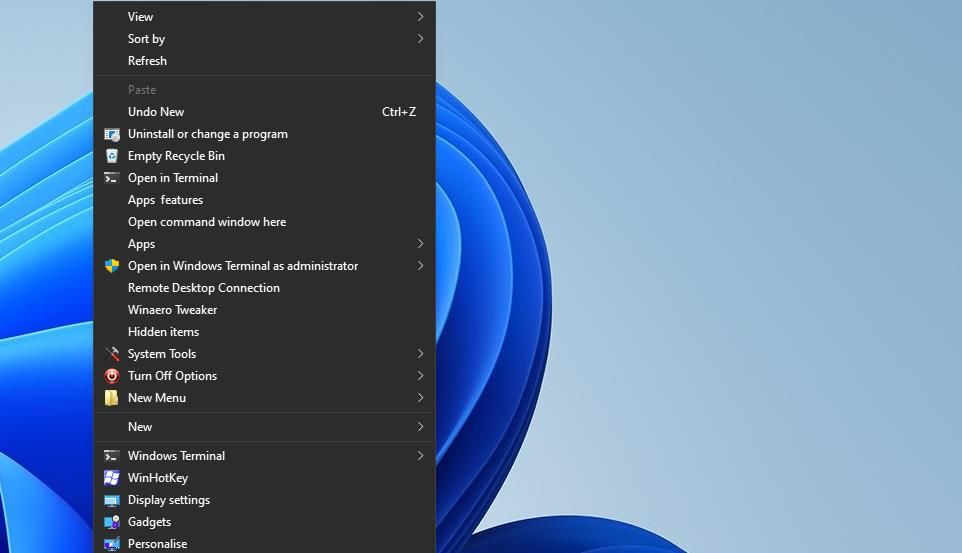The height and width of the screenshot is (553, 962).
Task: Click the Uninstall or change a program icon
Action: pos(112,134)
